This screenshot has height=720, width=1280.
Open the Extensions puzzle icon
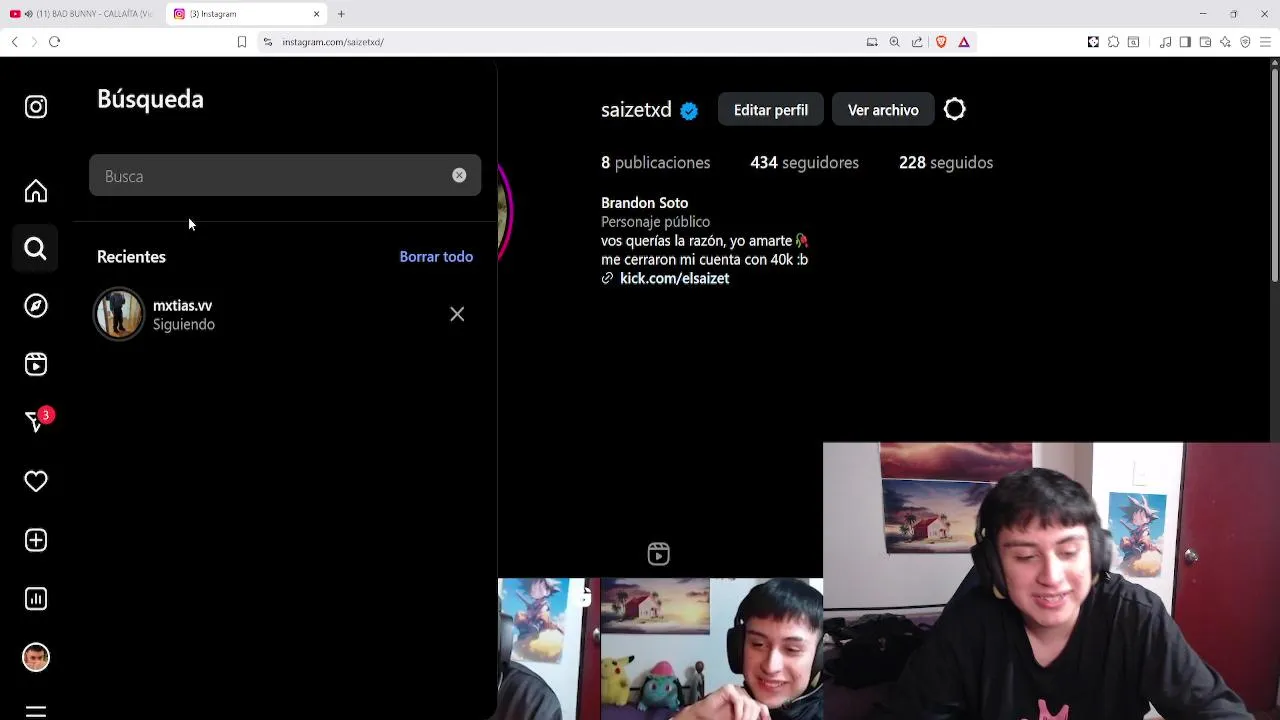(x=1113, y=42)
